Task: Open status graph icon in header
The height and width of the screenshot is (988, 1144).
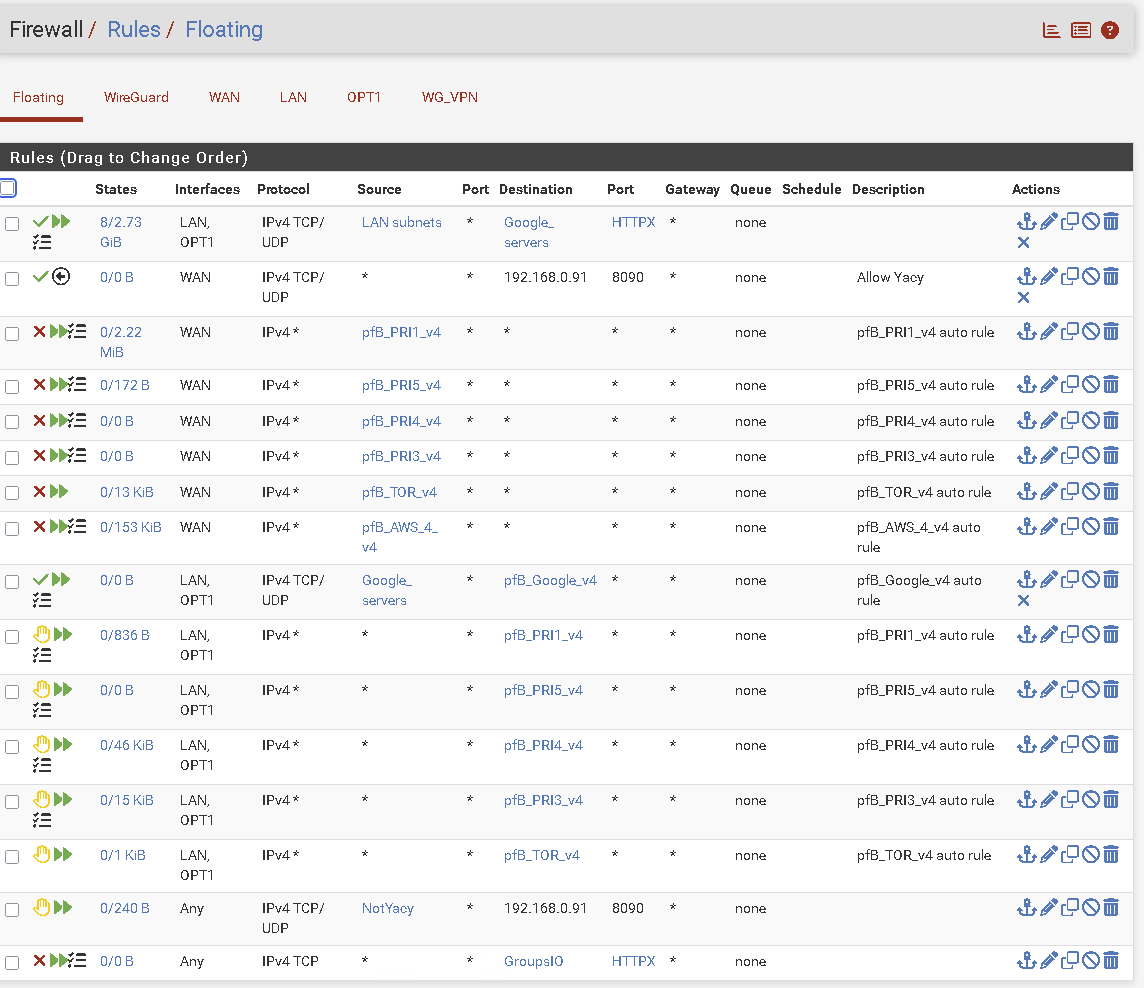Action: pos(1051,30)
